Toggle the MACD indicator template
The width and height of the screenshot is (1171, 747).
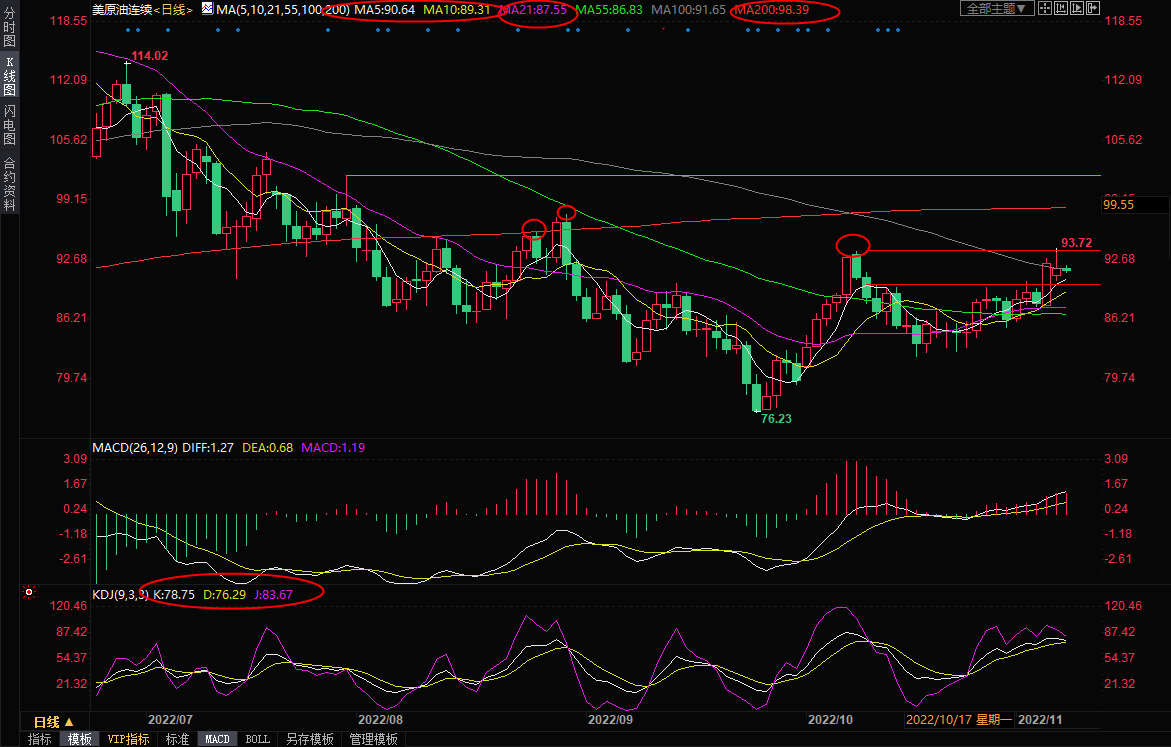pyautogui.click(x=217, y=739)
